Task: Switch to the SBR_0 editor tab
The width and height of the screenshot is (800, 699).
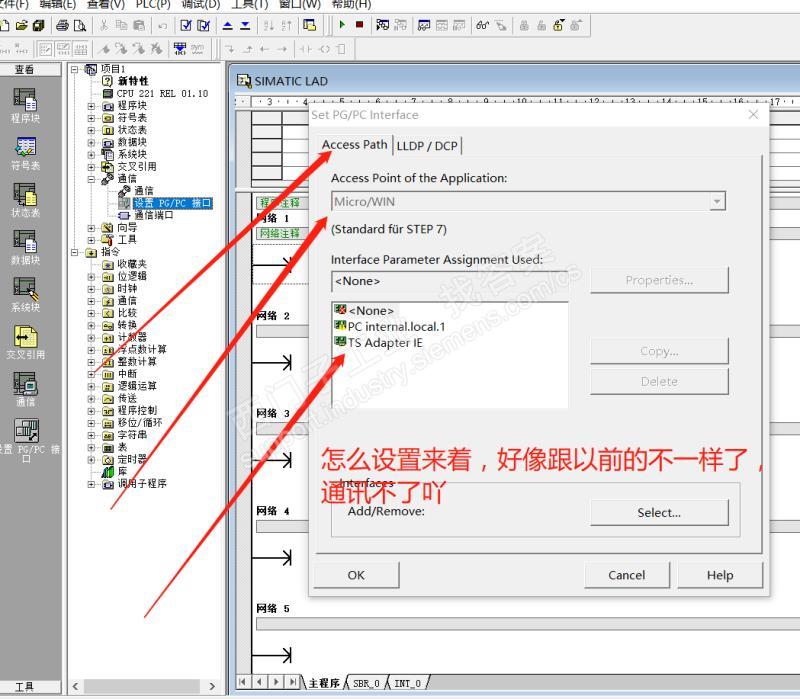Action: [x=366, y=683]
